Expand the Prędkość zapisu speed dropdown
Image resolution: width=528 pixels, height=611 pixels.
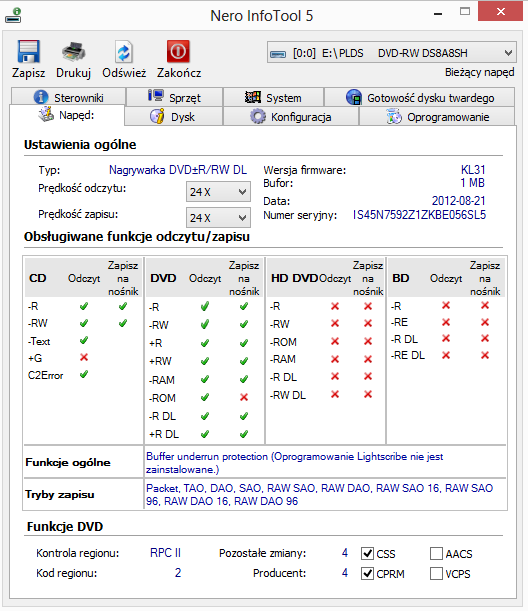218,218
